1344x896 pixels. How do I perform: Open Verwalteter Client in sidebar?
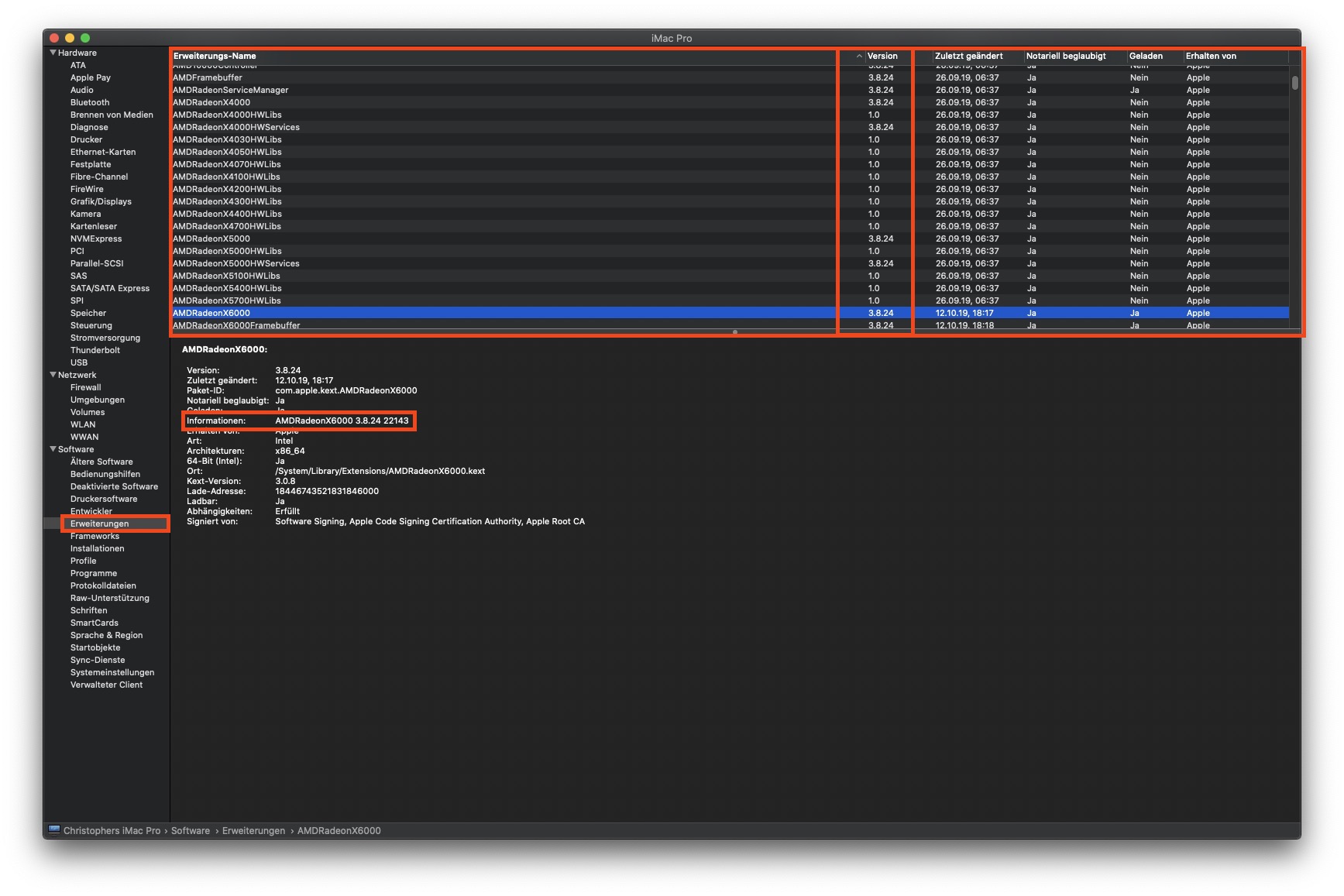tap(106, 685)
